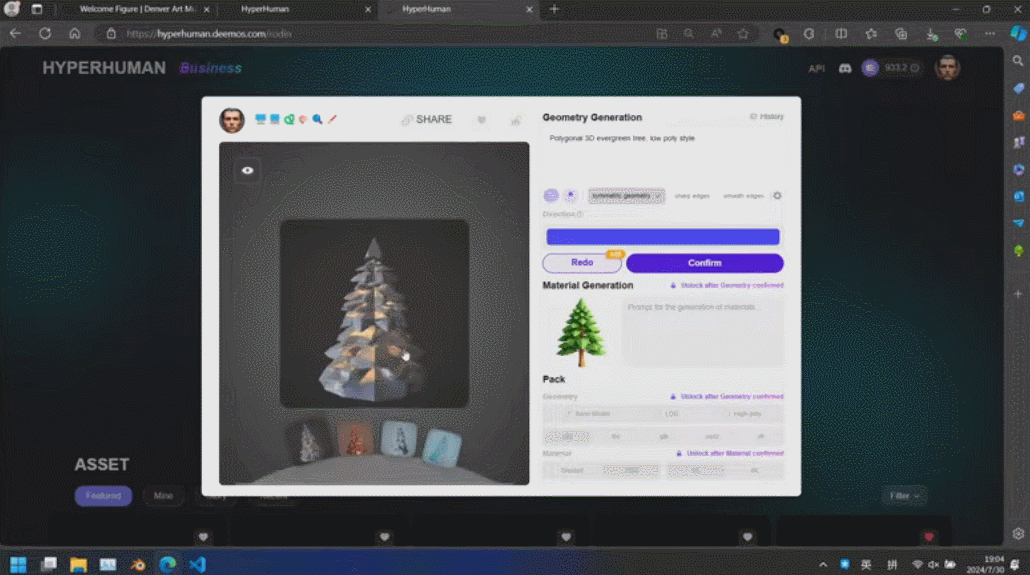Open the History panel
This screenshot has height=575, width=1030.
tap(766, 117)
